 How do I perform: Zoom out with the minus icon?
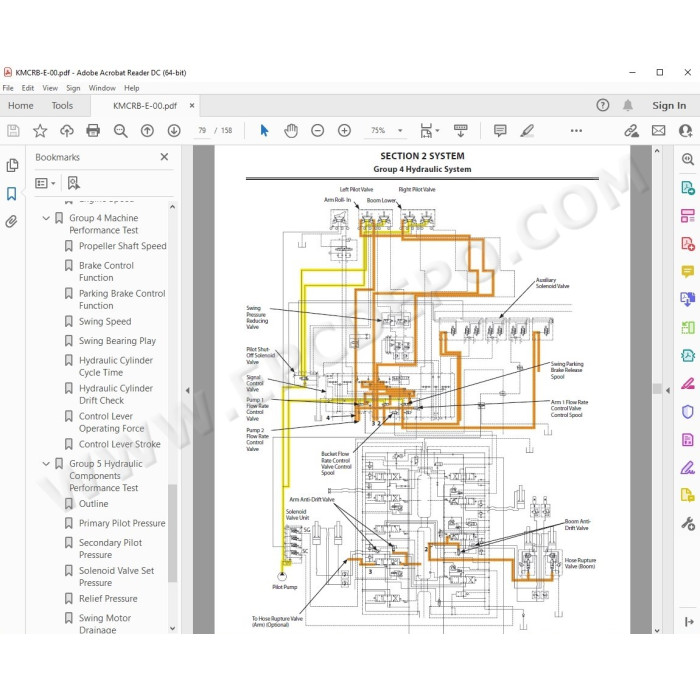click(x=317, y=131)
